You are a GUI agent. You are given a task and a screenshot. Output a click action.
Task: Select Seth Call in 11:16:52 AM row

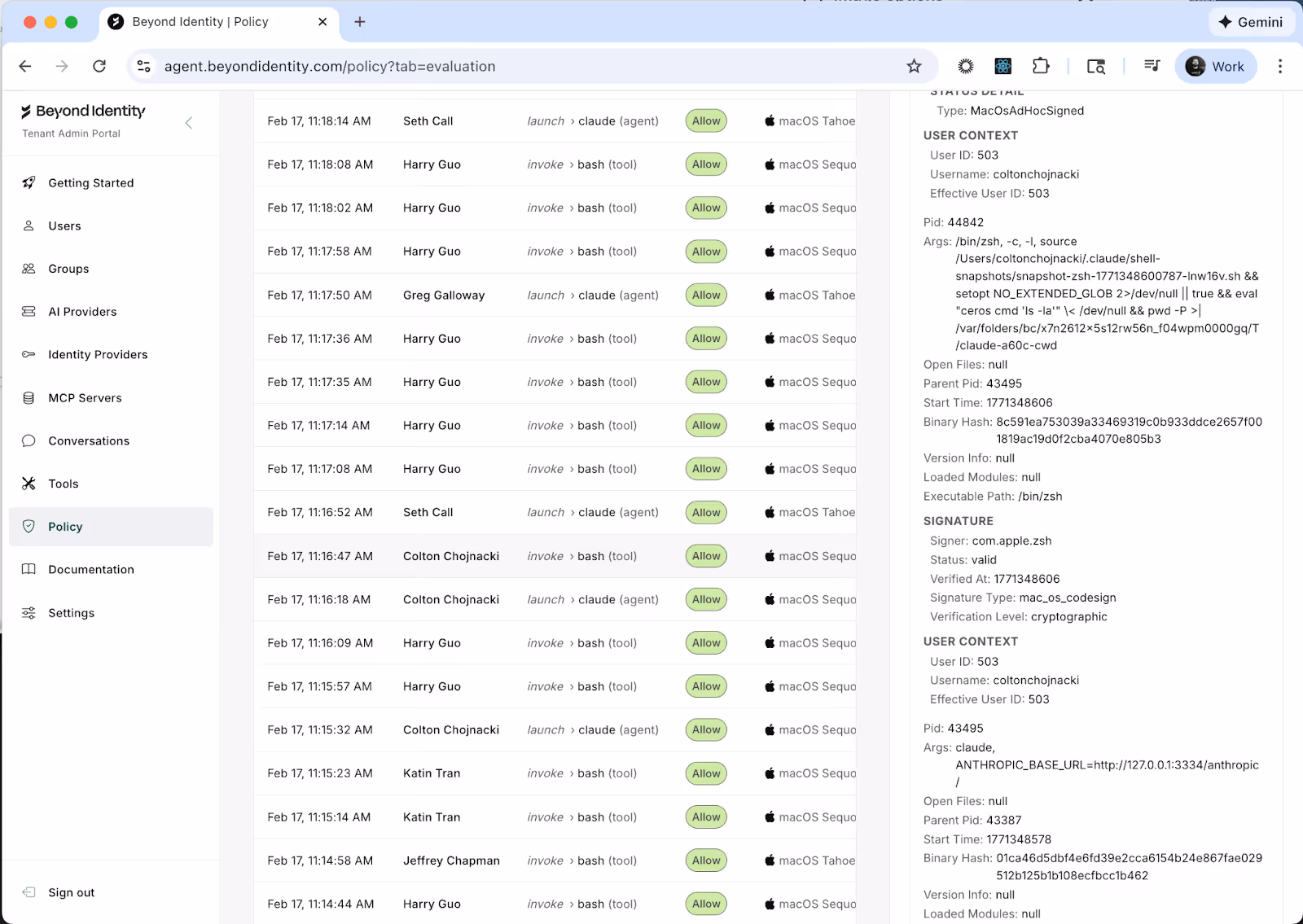[x=428, y=512]
